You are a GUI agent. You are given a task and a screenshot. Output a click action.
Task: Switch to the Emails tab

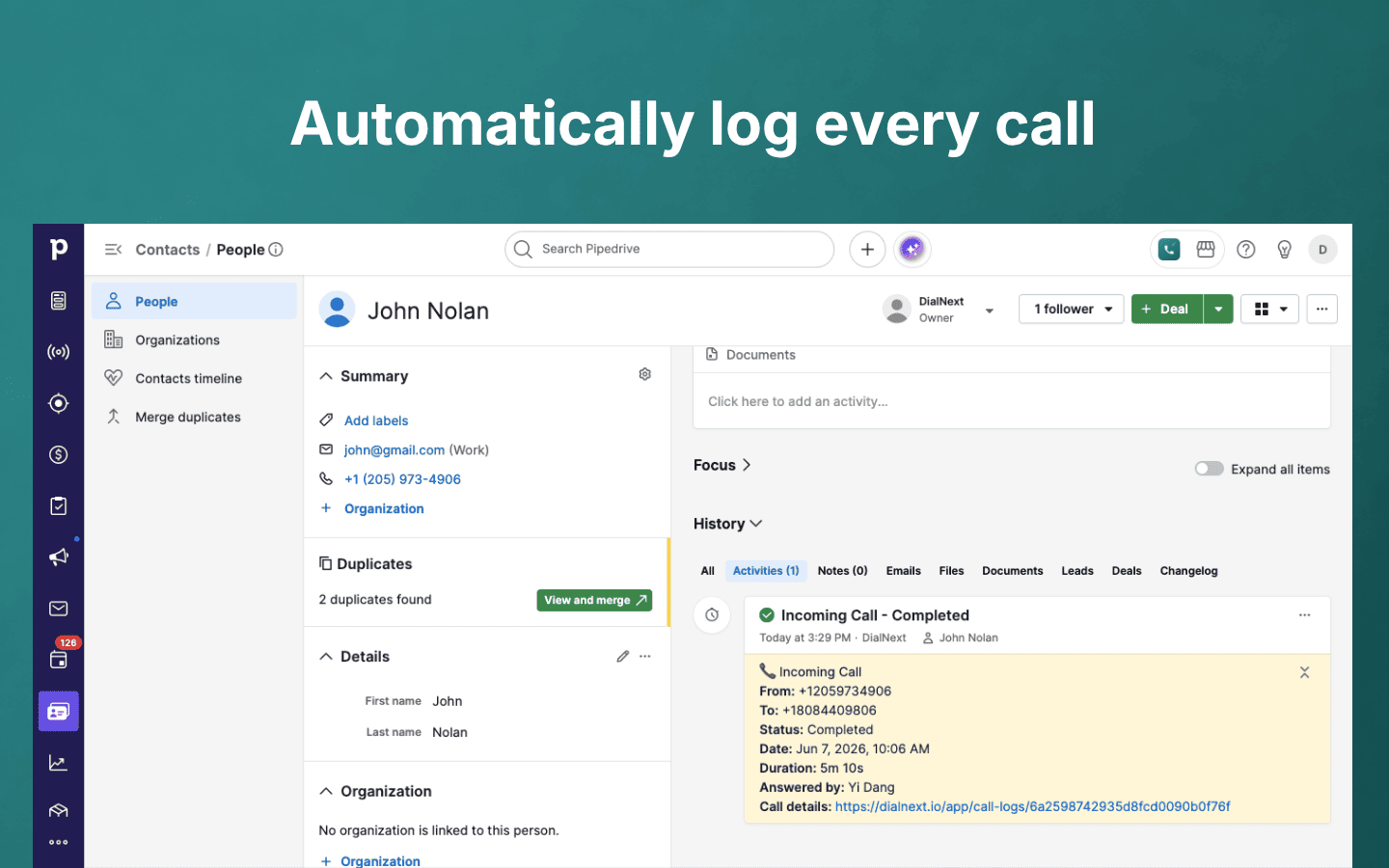[904, 571]
